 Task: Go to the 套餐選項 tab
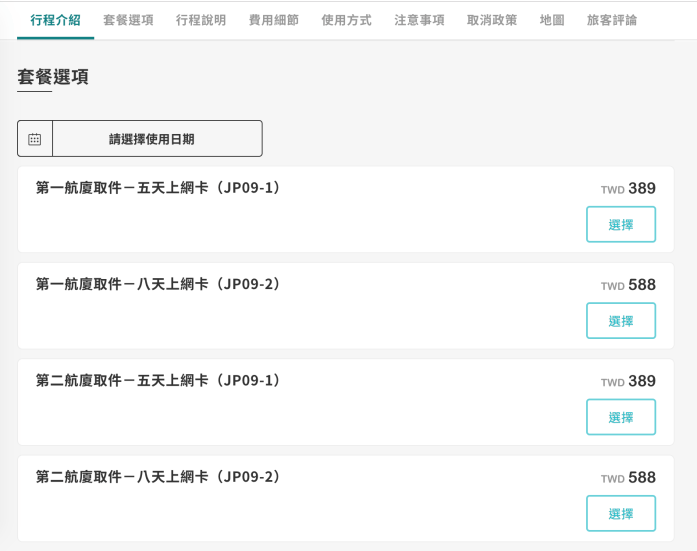point(128,20)
